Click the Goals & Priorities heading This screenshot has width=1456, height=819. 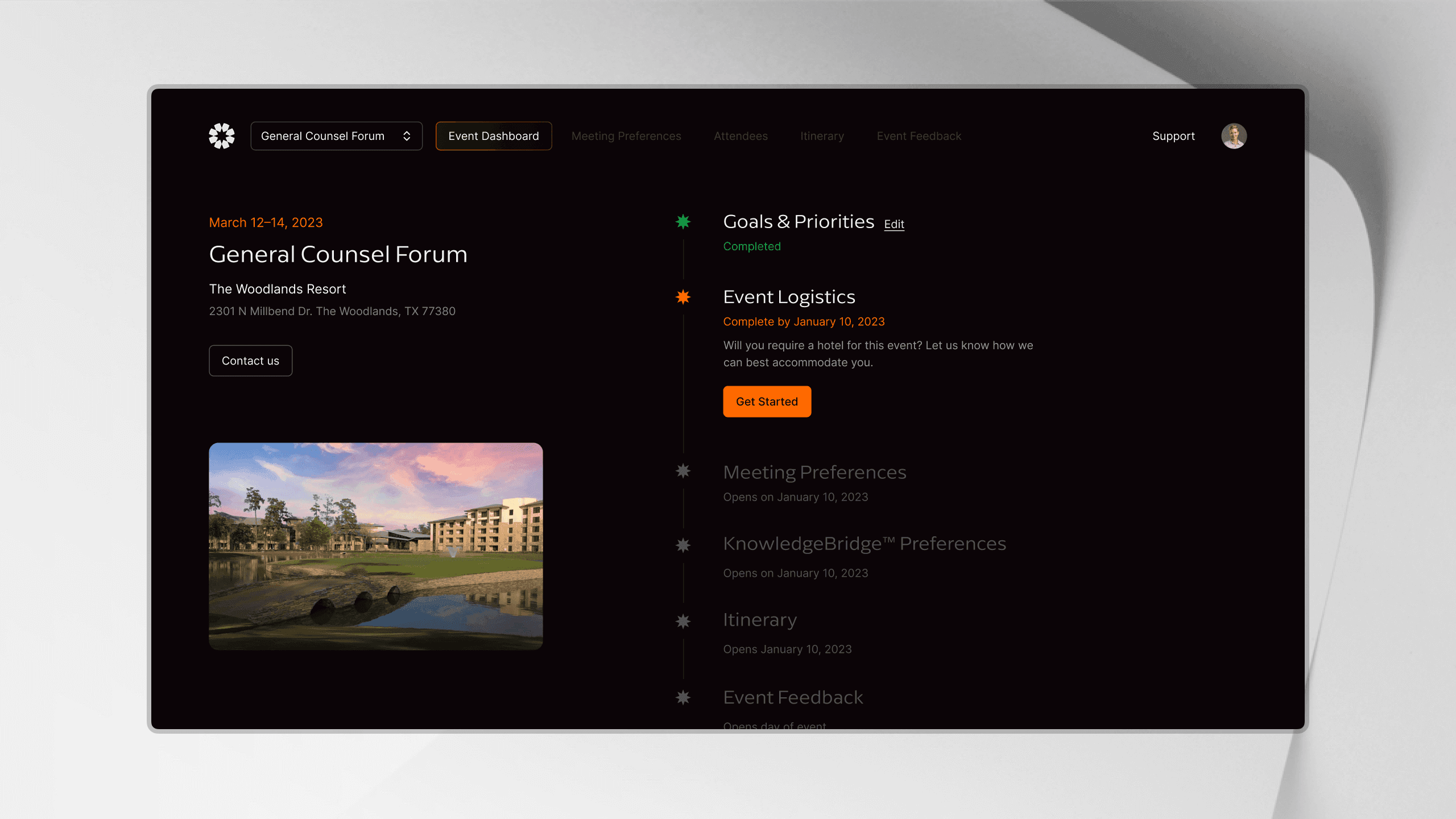(x=799, y=221)
